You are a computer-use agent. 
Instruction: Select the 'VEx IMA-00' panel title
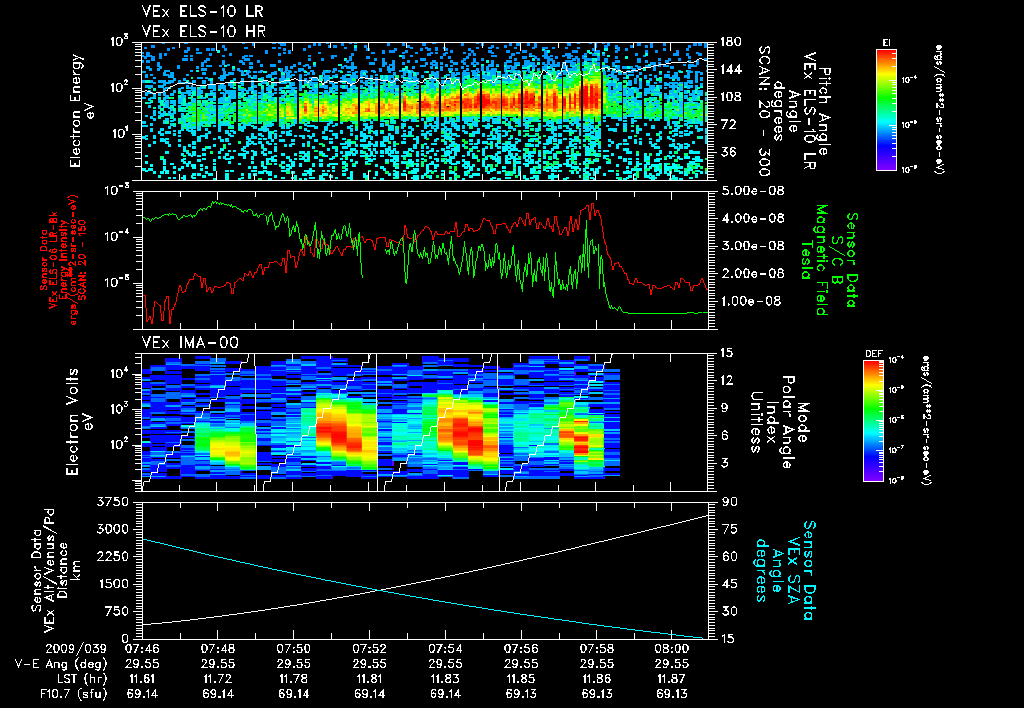[190, 342]
